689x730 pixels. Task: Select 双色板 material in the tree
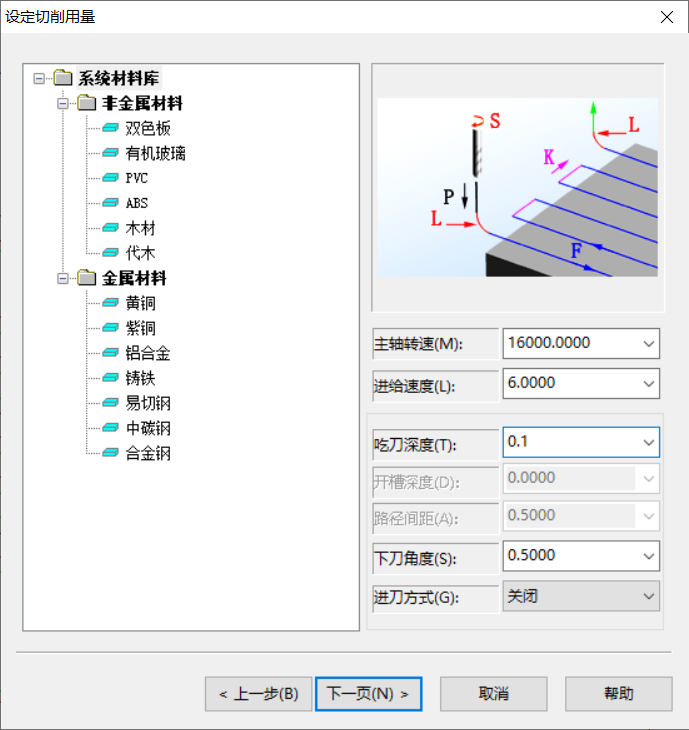(x=148, y=128)
